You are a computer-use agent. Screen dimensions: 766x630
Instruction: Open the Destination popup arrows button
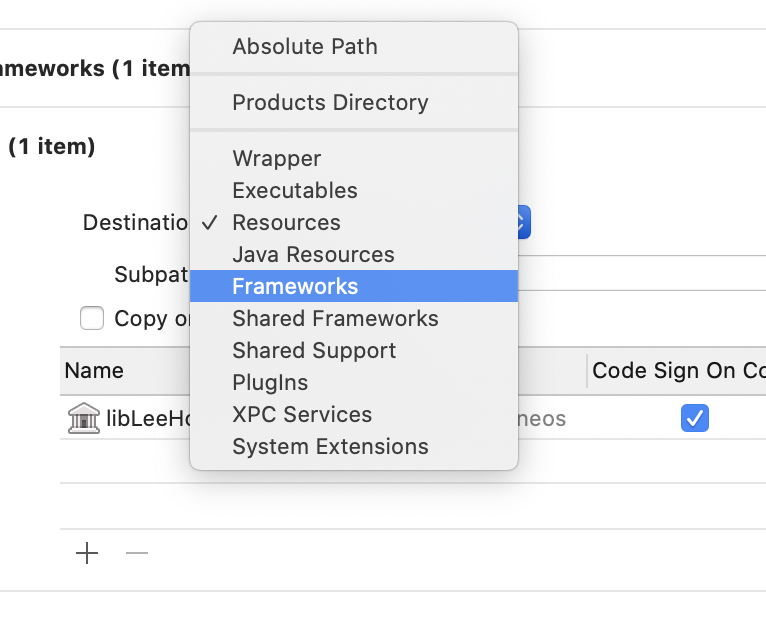tap(523, 222)
